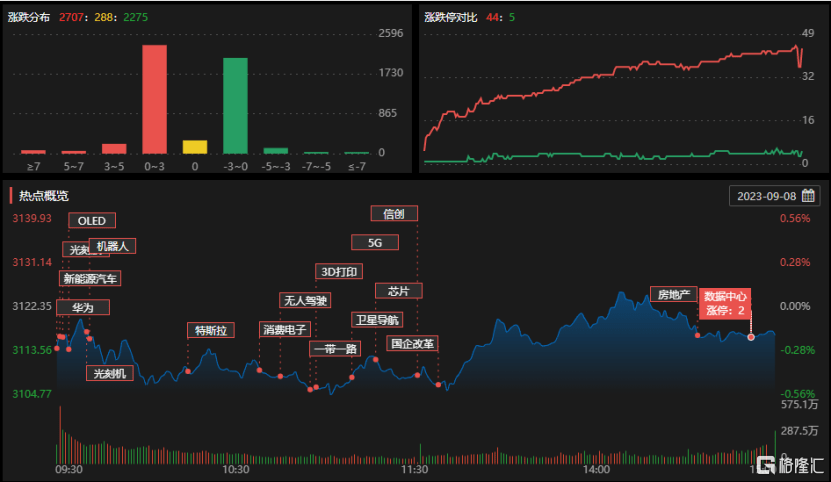The image size is (831, 482).
Task: Open the calendar icon in date picker
Action: 808,195
